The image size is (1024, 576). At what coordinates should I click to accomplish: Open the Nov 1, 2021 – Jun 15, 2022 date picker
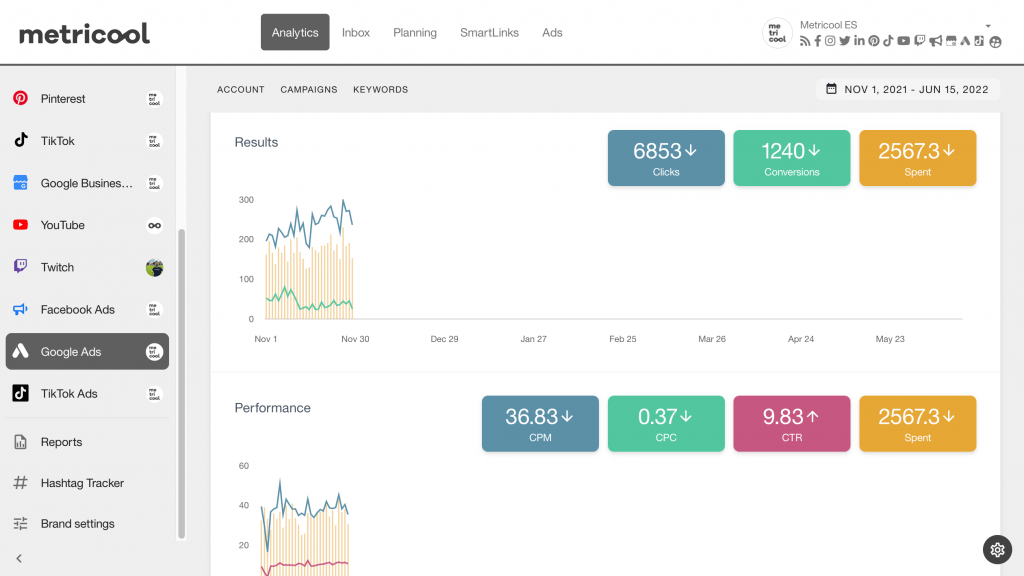click(x=908, y=89)
